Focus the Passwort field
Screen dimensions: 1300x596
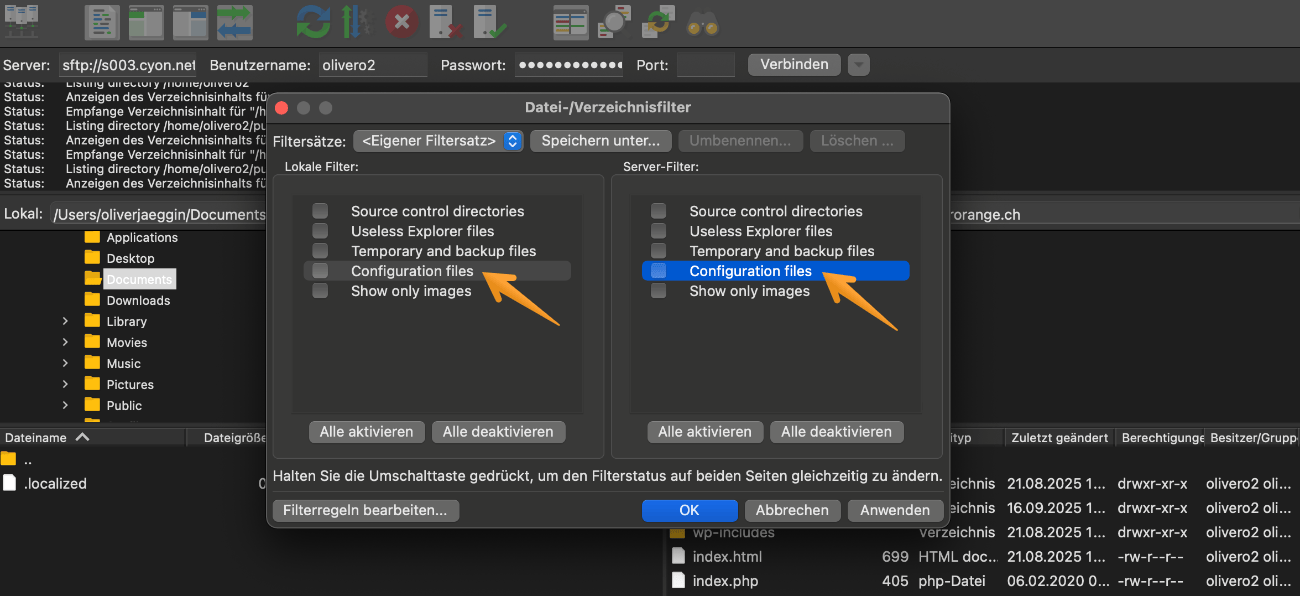[569, 65]
